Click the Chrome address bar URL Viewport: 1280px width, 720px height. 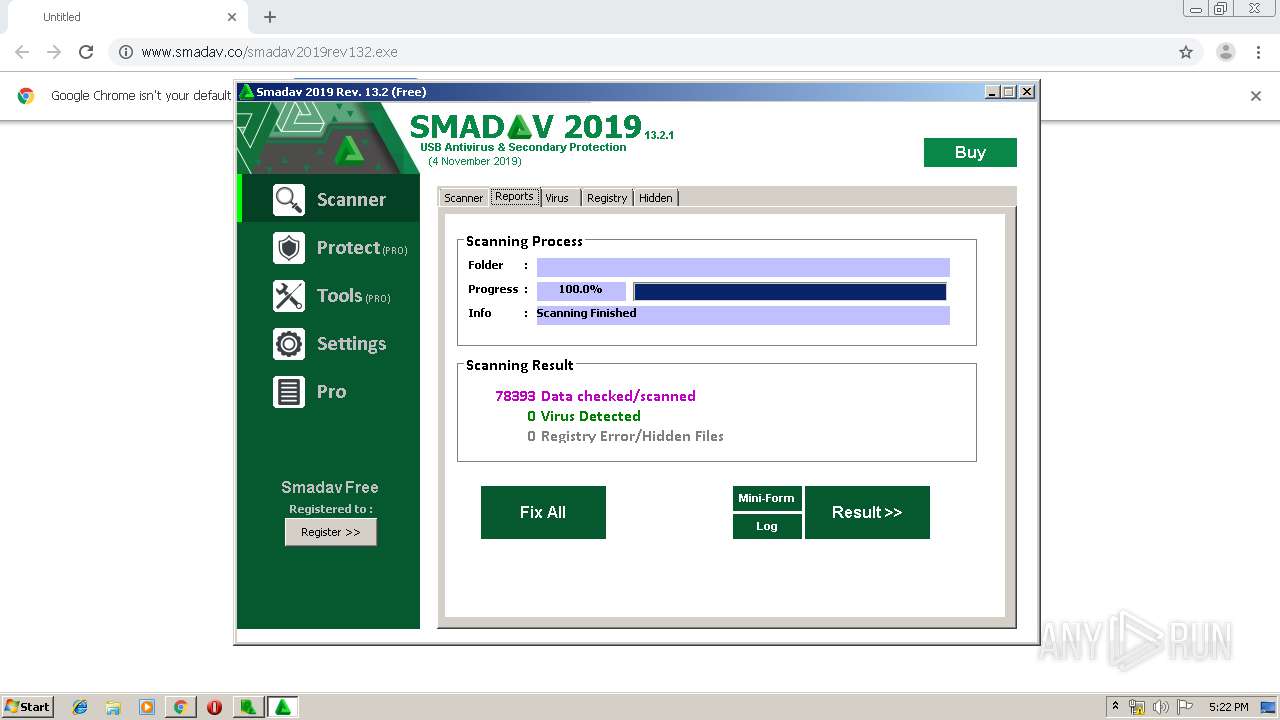tap(269, 52)
